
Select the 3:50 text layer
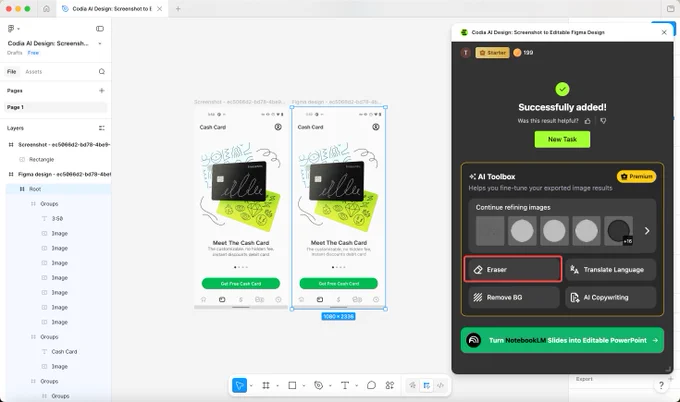(x=58, y=219)
